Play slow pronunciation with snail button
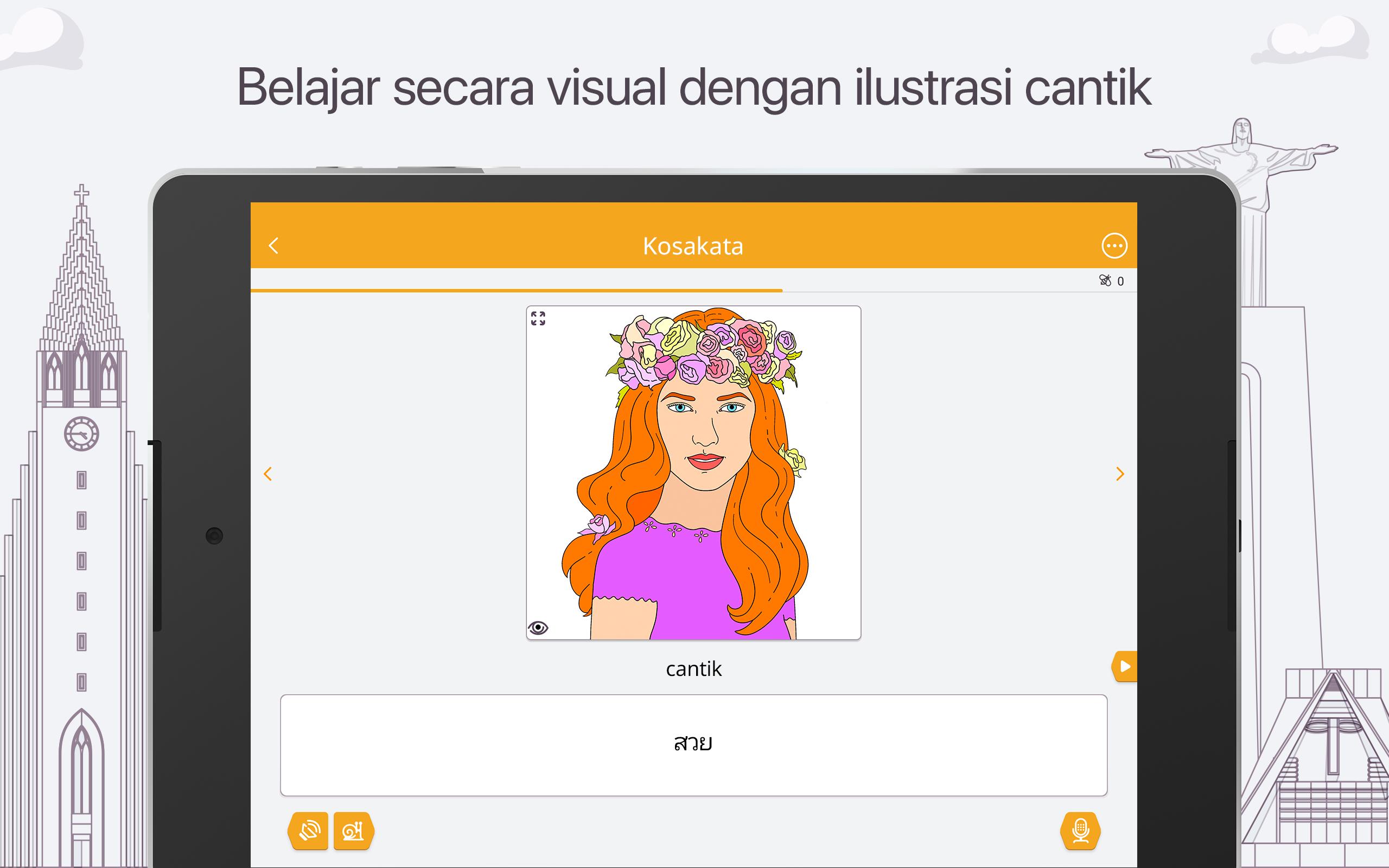 [353, 831]
